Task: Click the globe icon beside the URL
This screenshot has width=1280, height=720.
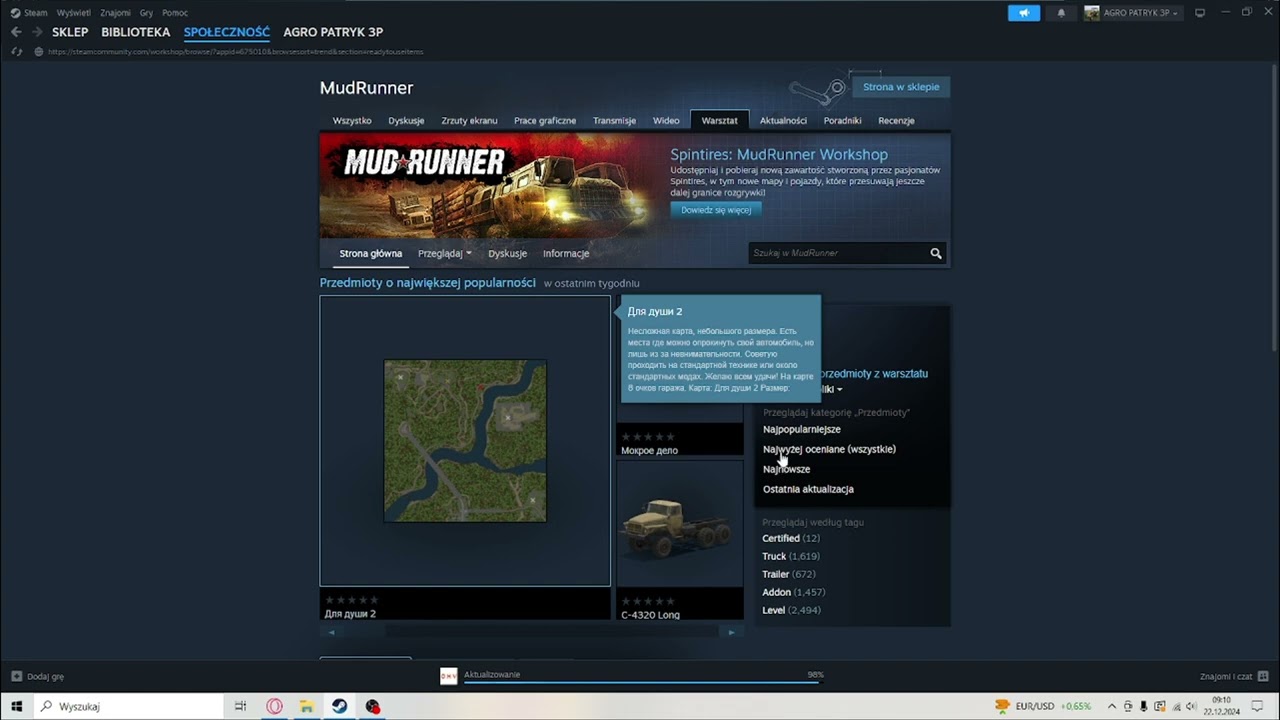Action: (x=38, y=51)
